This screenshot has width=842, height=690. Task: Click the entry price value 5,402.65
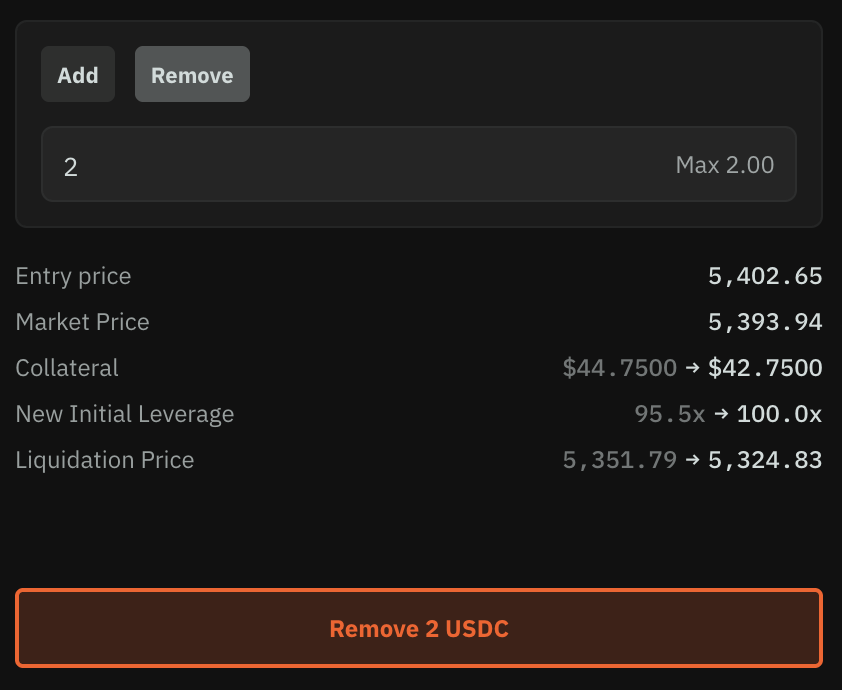[765, 277]
